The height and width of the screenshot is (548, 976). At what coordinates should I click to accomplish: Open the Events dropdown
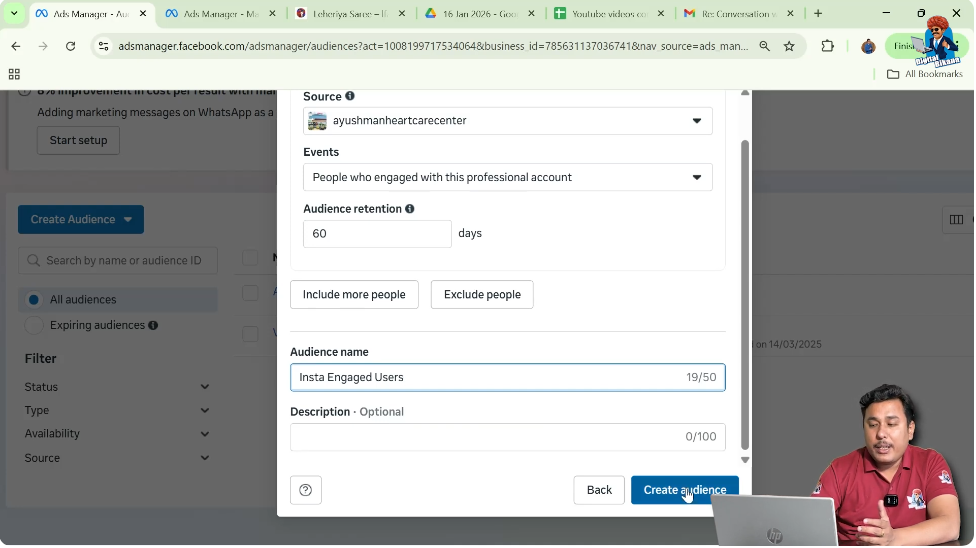click(x=507, y=177)
